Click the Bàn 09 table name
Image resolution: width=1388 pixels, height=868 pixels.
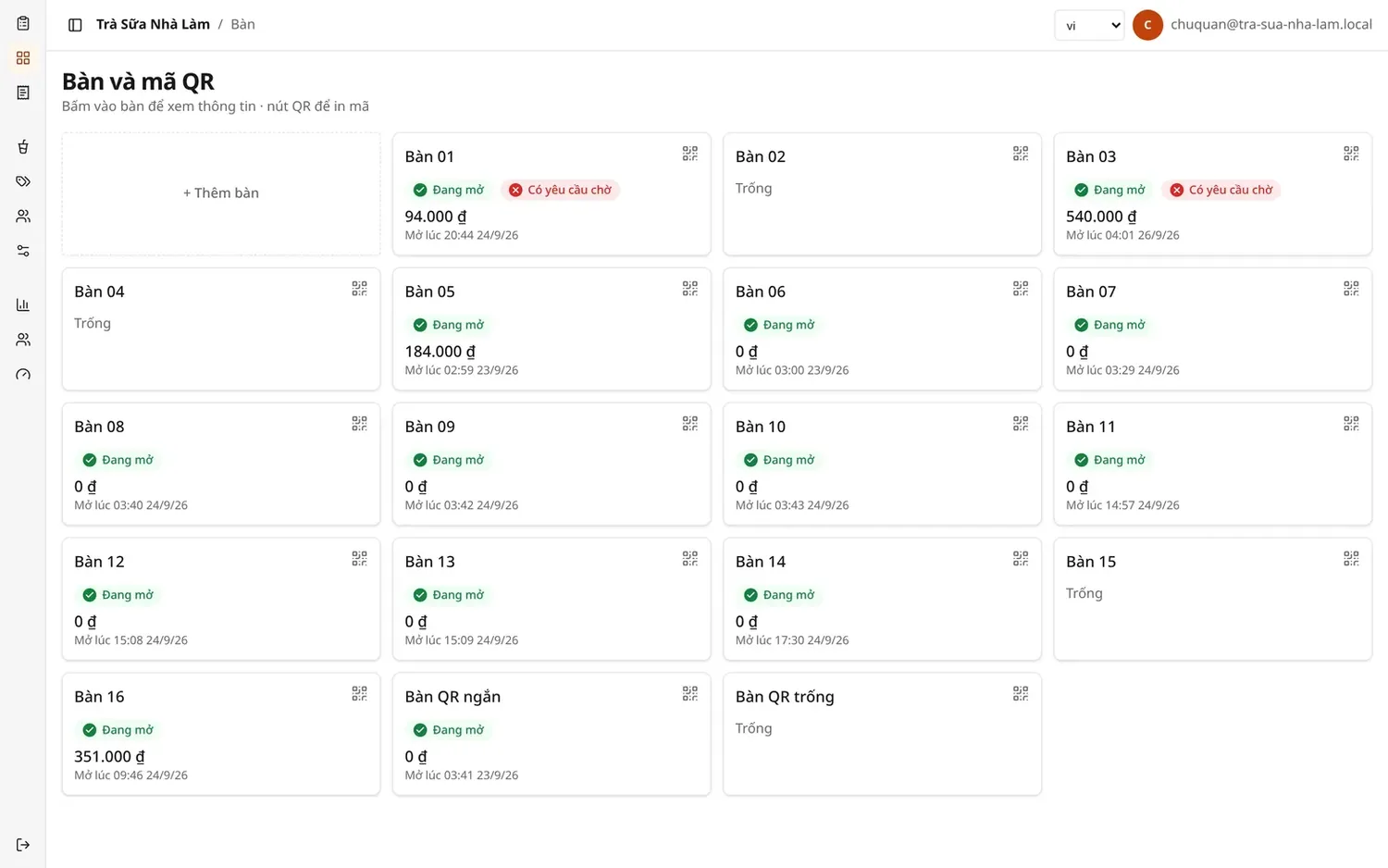click(x=430, y=427)
